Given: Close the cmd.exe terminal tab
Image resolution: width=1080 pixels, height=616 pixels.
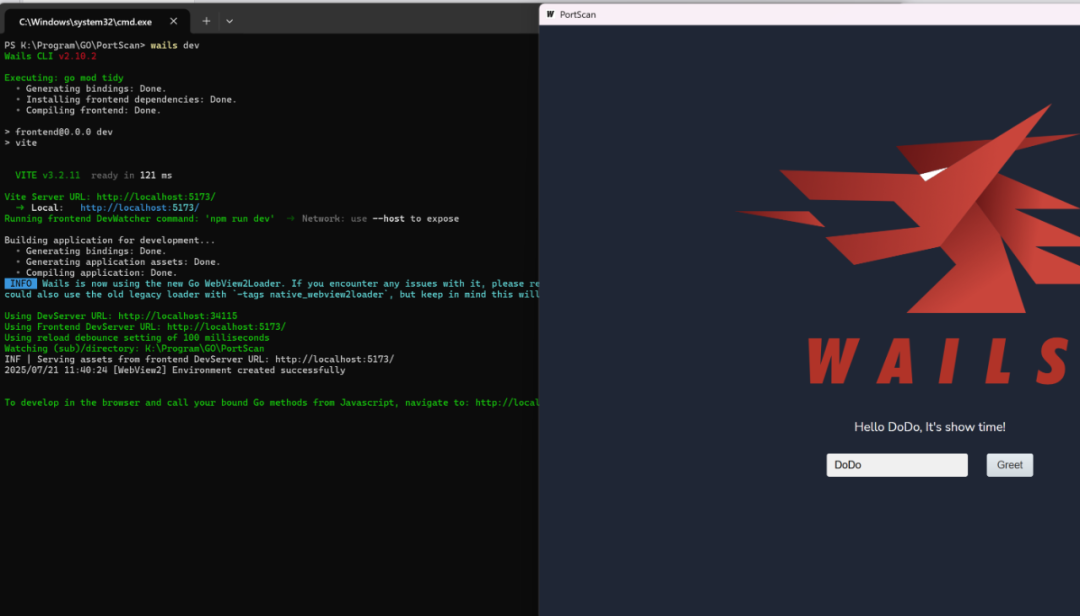Looking at the screenshot, I should click(174, 21).
